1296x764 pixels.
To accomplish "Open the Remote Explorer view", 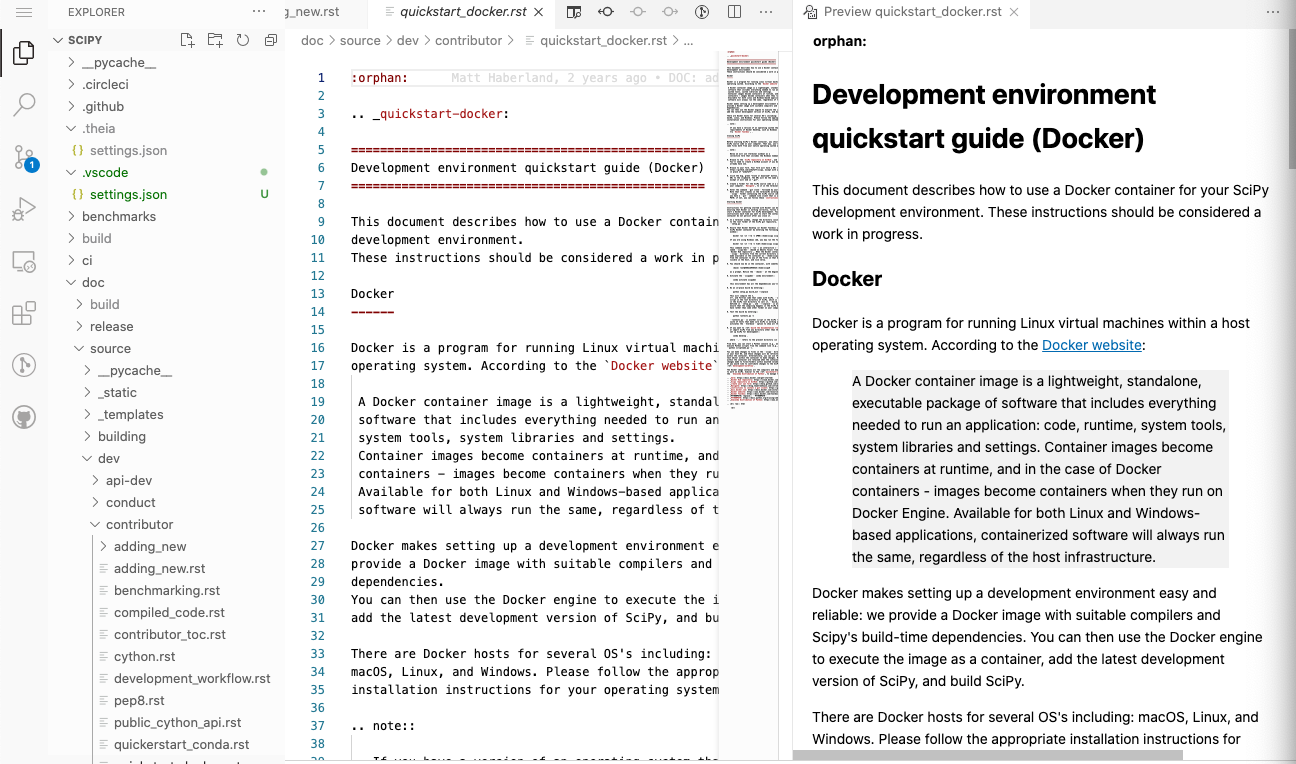I will (x=24, y=261).
